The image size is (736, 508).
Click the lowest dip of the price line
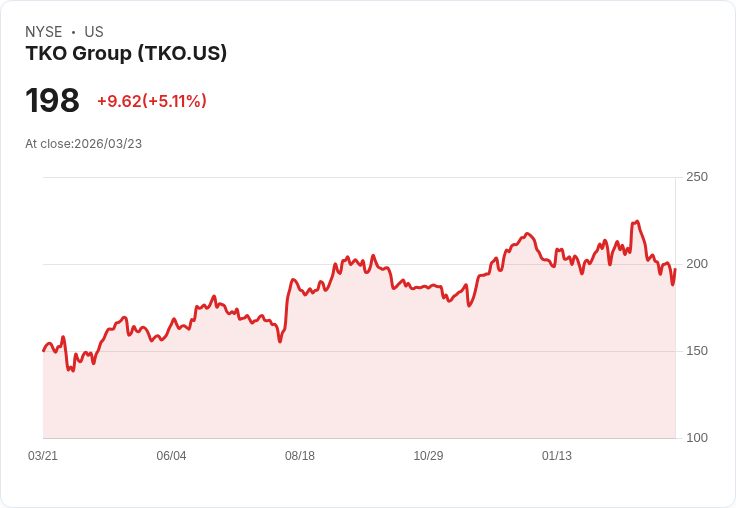(73, 371)
